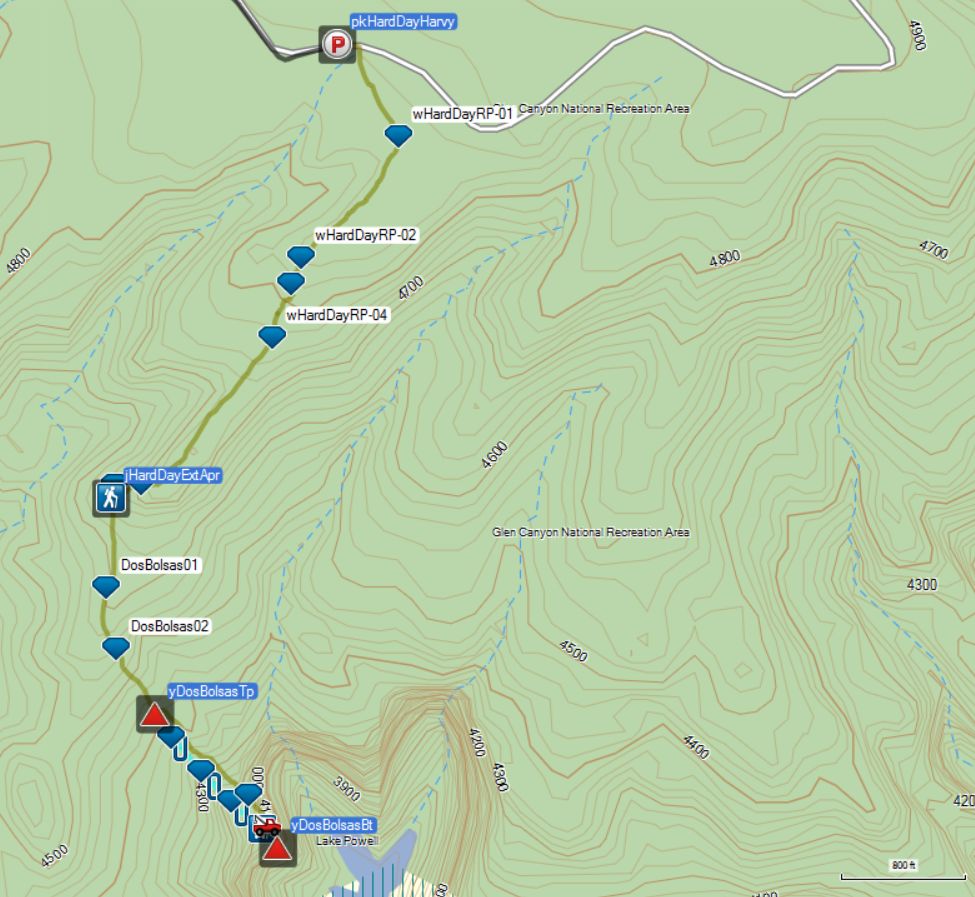Image resolution: width=975 pixels, height=897 pixels.
Task: Click the central Glen Canyon National Recreation Area label
Action: pyautogui.click(x=591, y=532)
